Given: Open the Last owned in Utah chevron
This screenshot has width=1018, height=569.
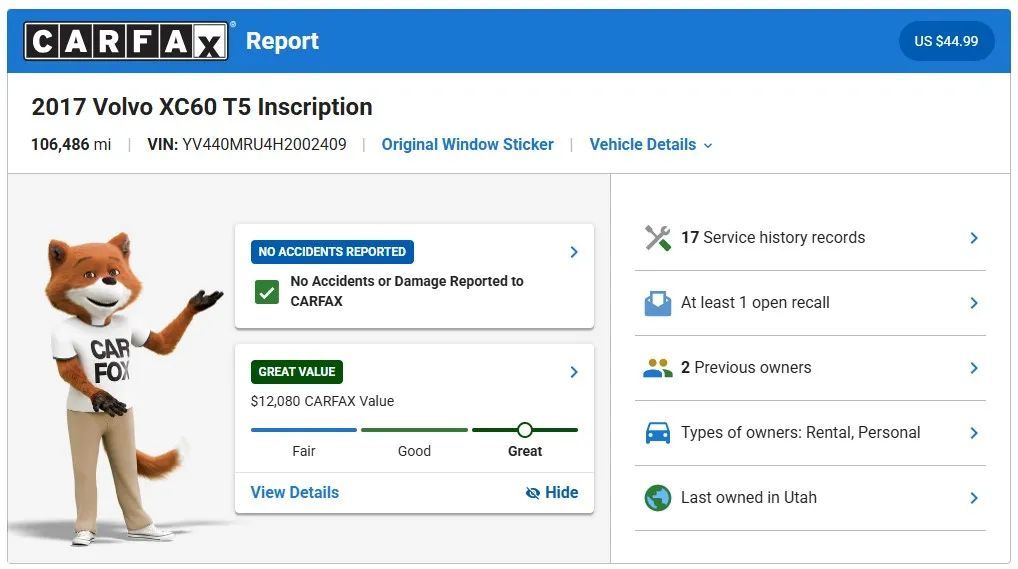Looking at the screenshot, I should click(x=974, y=498).
